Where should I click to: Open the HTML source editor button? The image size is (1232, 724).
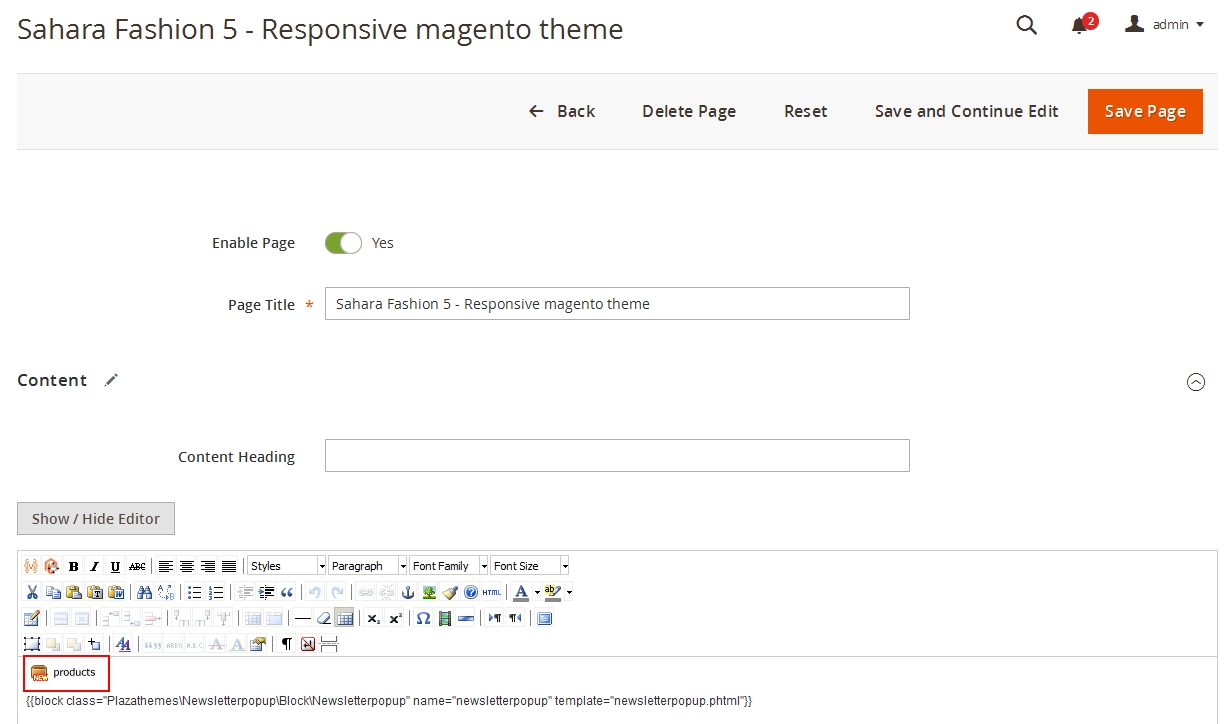click(x=491, y=592)
